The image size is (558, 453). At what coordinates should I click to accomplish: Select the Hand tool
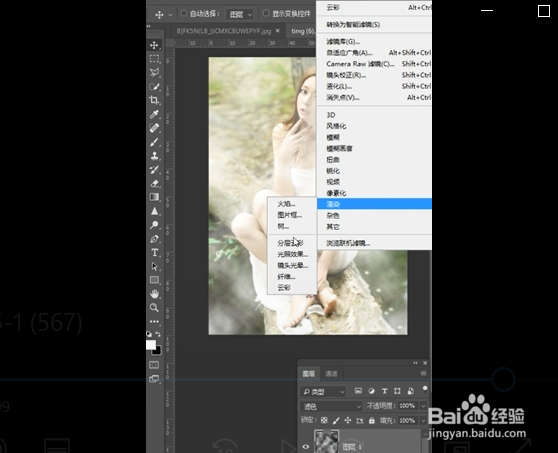[154, 294]
